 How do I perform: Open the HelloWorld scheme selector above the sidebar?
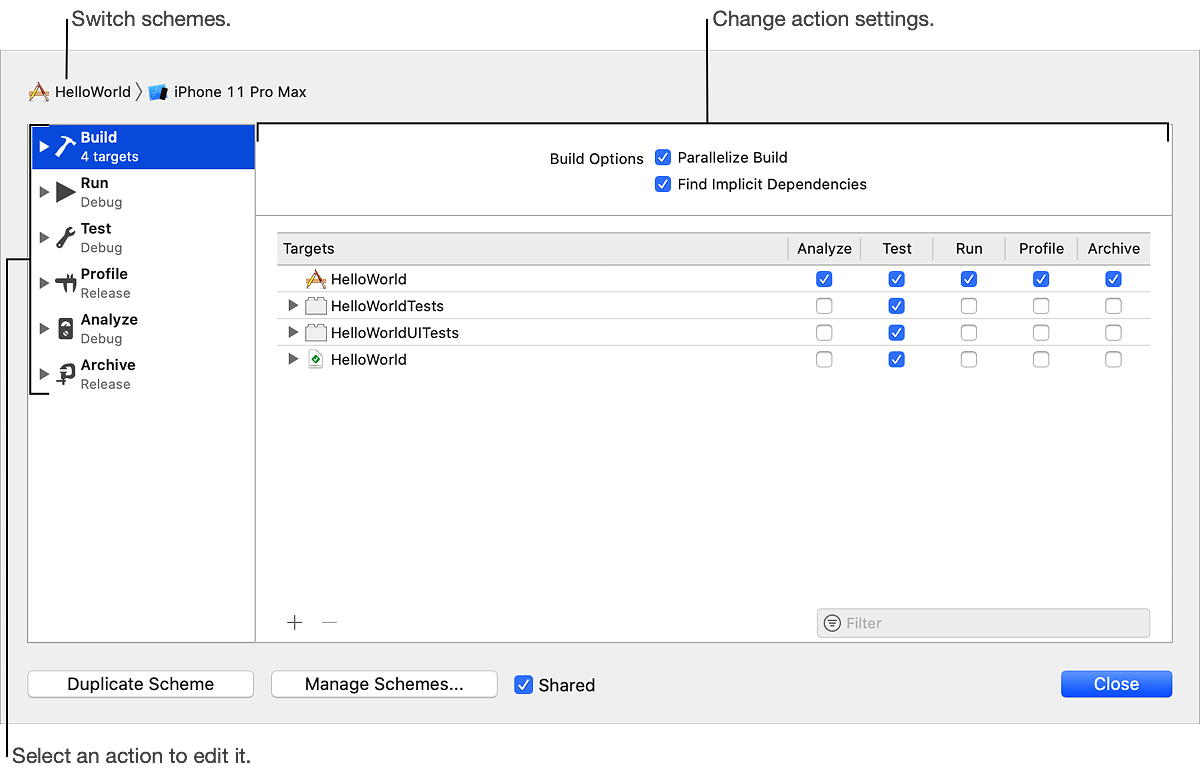80,92
